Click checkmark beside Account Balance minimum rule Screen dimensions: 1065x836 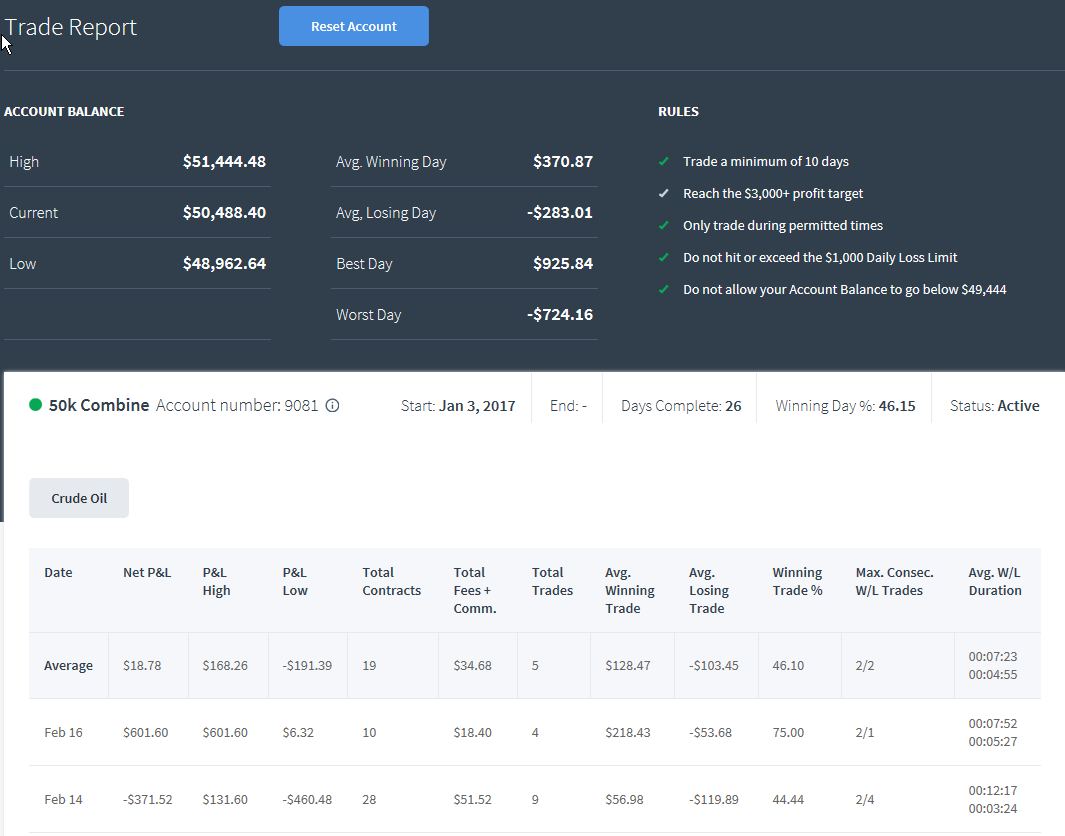coord(664,289)
